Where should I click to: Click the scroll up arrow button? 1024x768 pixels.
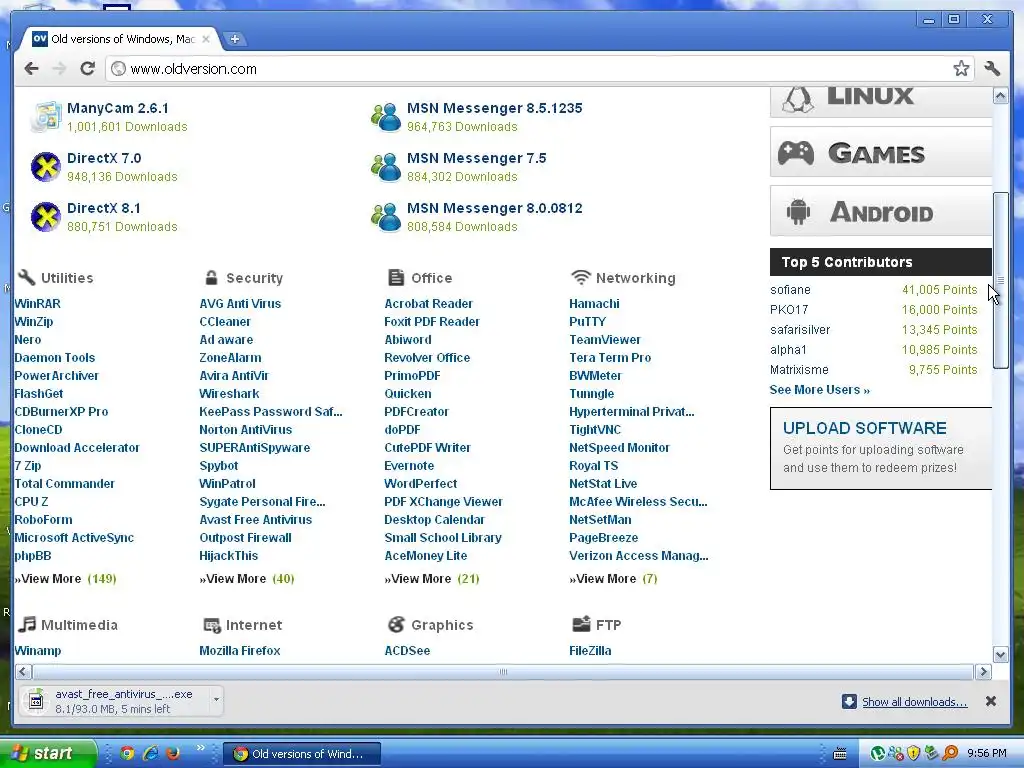click(1000, 96)
